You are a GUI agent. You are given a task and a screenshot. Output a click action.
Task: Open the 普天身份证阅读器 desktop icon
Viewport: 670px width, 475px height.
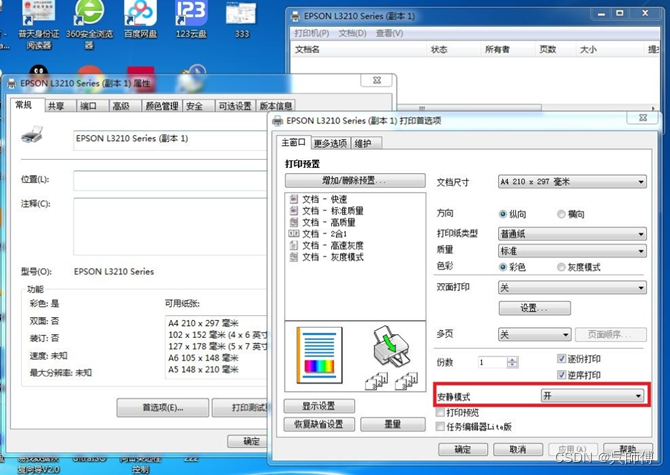pos(38,23)
